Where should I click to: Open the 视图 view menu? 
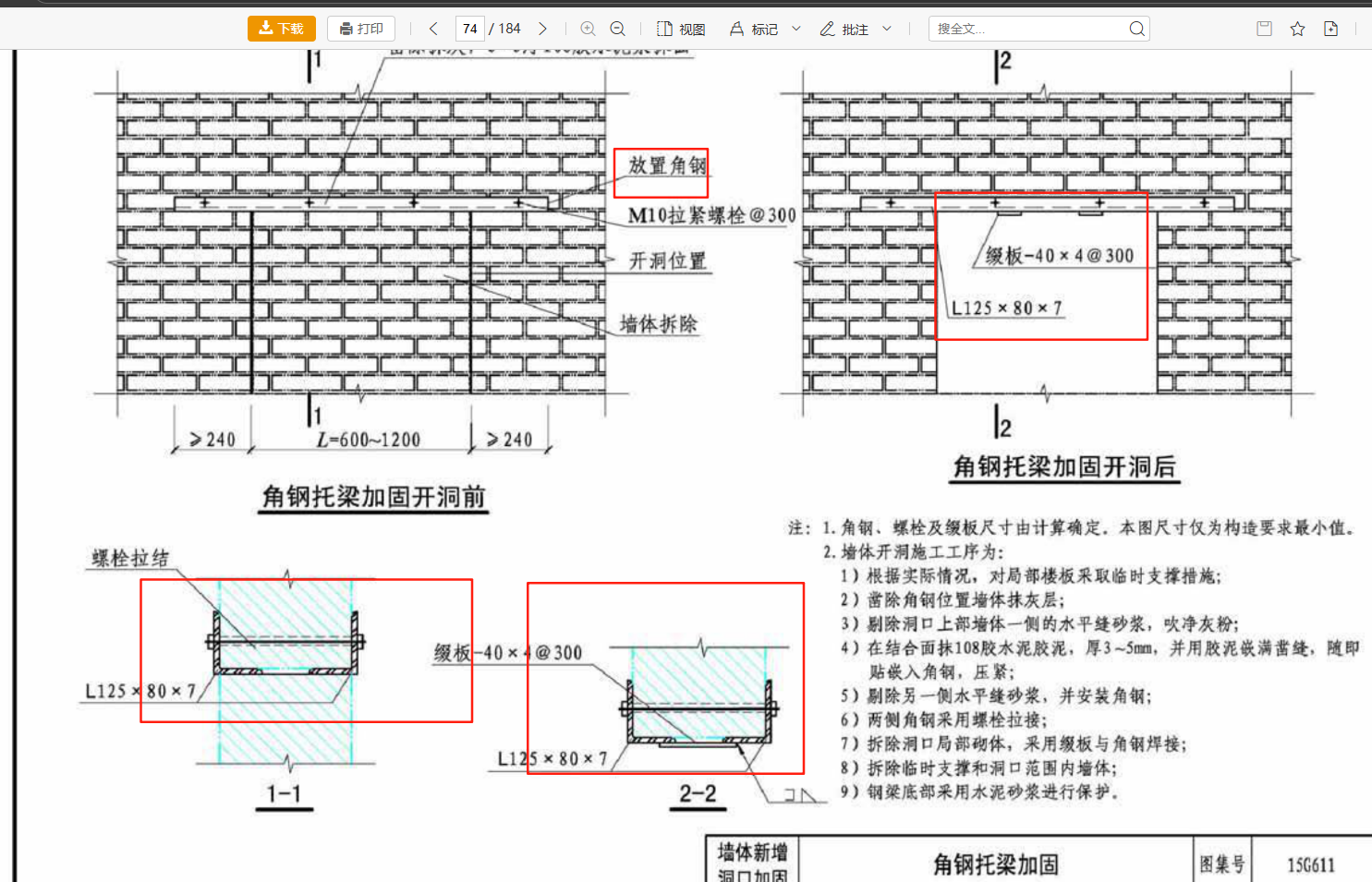(681, 29)
